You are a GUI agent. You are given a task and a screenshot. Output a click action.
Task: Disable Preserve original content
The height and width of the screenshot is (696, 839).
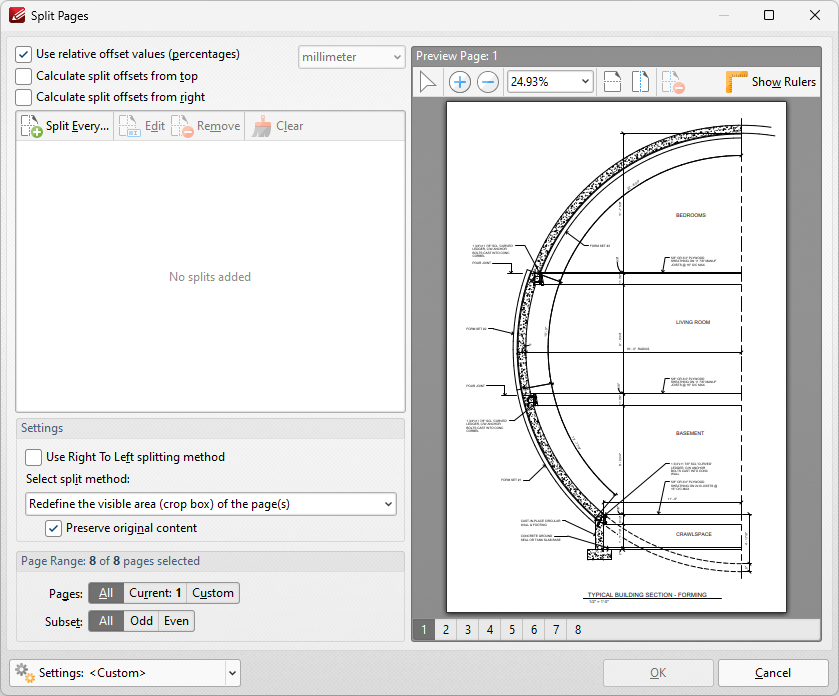point(53,528)
